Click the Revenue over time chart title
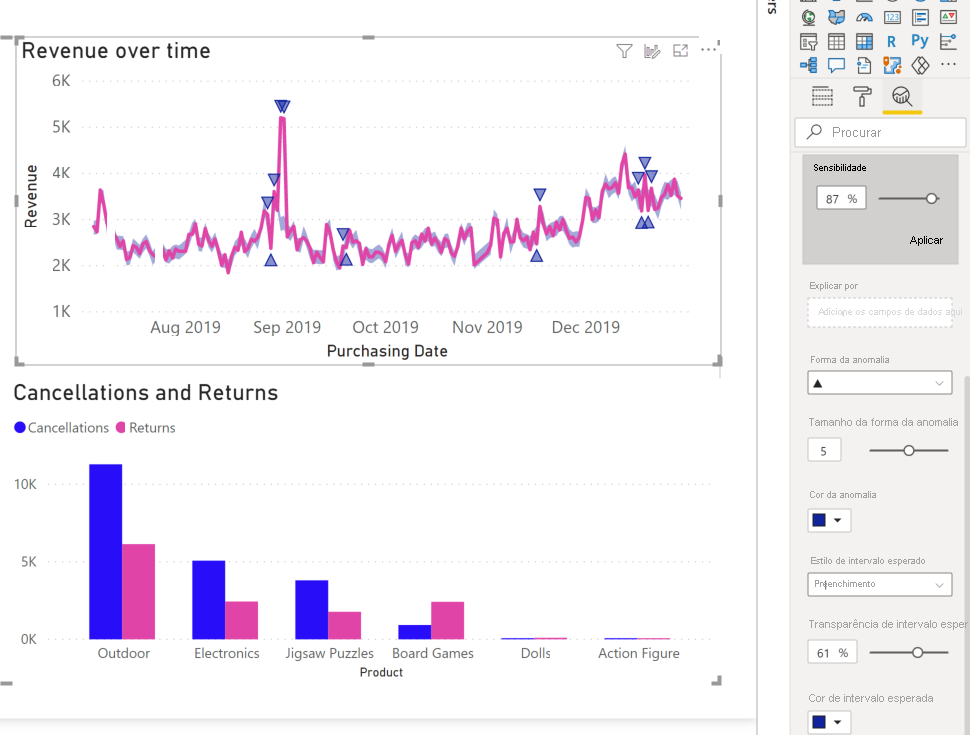The height and width of the screenshot is (735, 970). (116, 51)
